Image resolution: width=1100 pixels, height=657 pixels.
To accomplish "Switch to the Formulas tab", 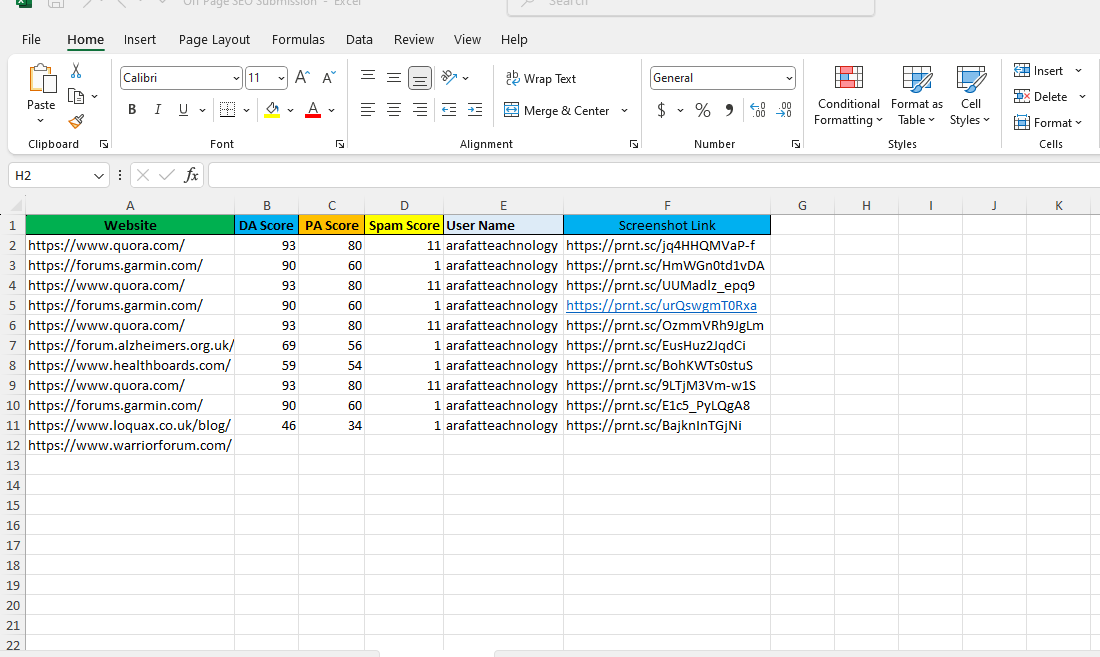I will coord(298,39).
